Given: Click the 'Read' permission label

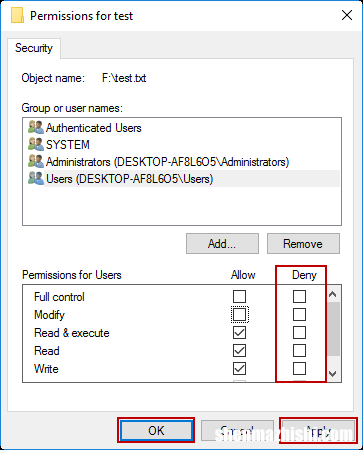Looking at the screenshot, I should click(47, 351).
